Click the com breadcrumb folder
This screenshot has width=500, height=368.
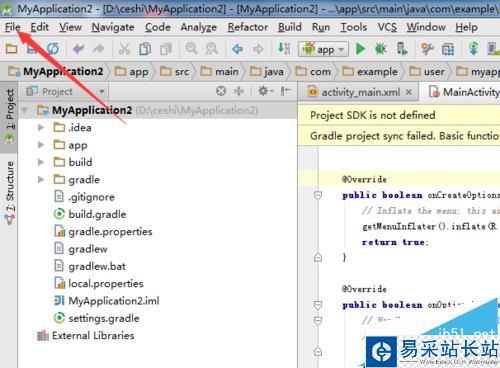313,72
